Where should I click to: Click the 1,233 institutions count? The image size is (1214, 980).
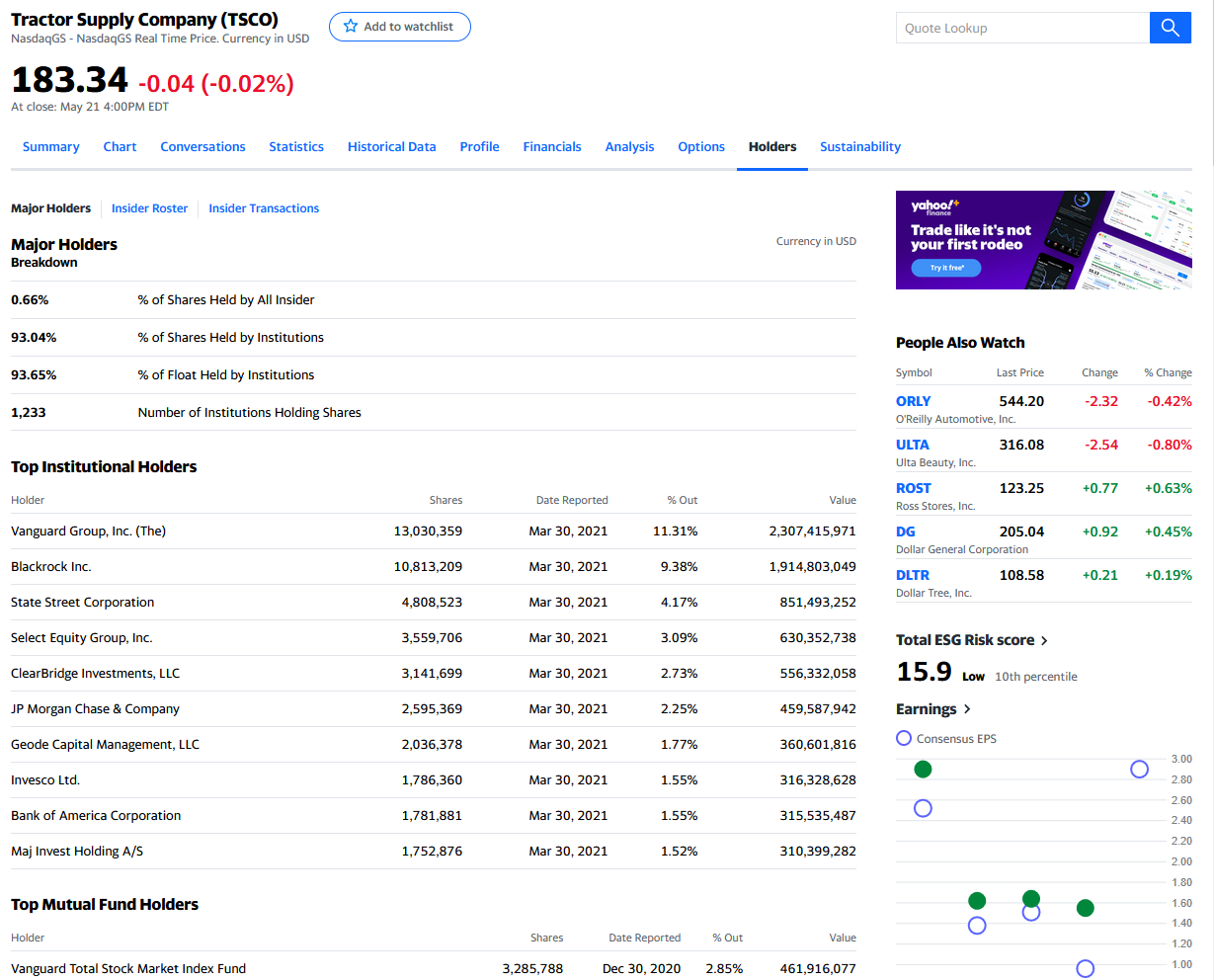point(29,412)
